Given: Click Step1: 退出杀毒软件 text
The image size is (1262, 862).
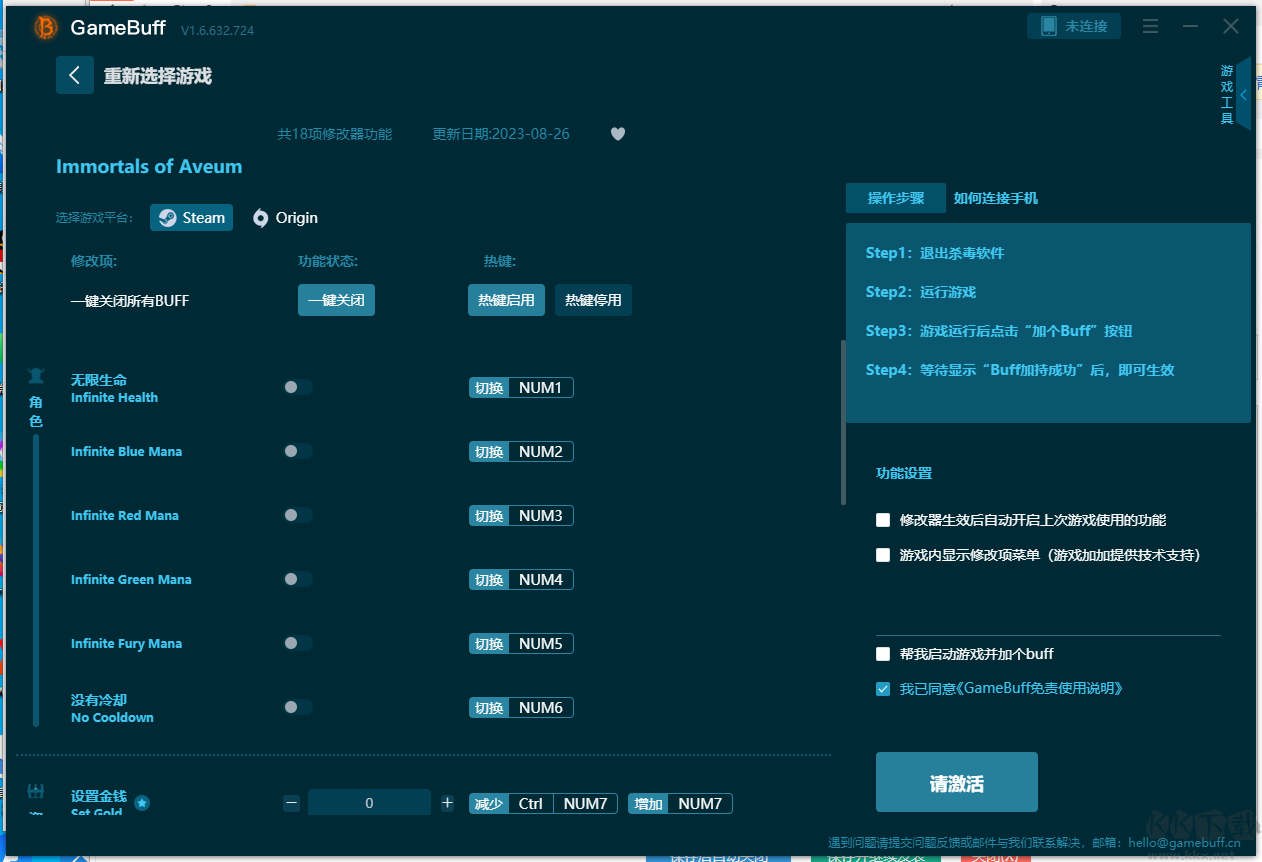Looking at the screenshot, I should [x=935, y=253].
